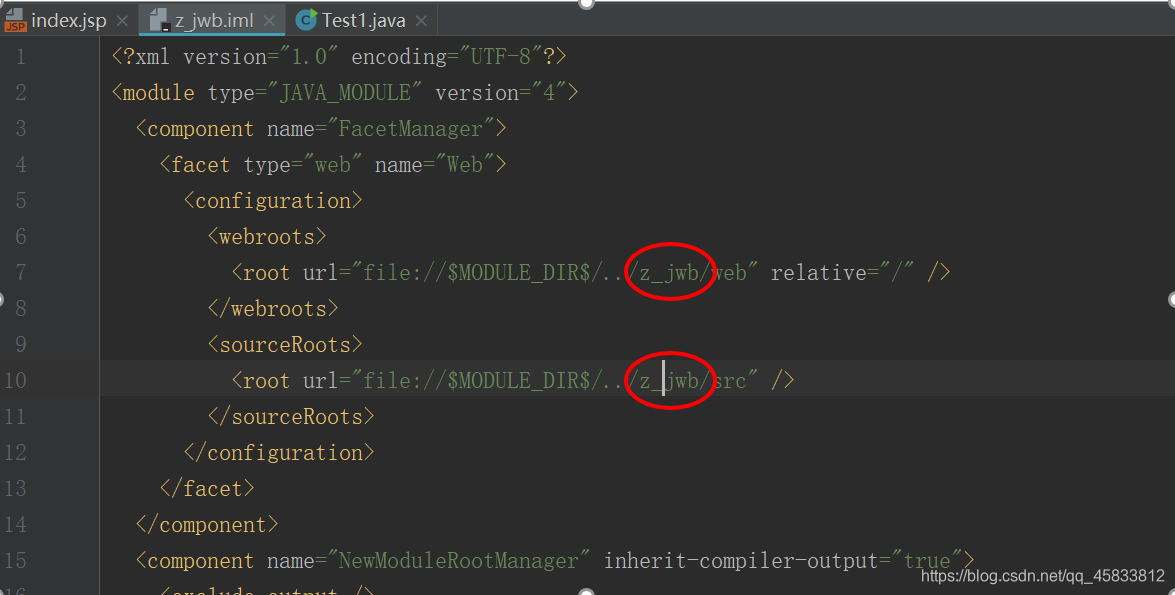This screenshot has height=595, width=1175.
Task: Click the src path text on line 10
Action: click(x=730, y=381)
